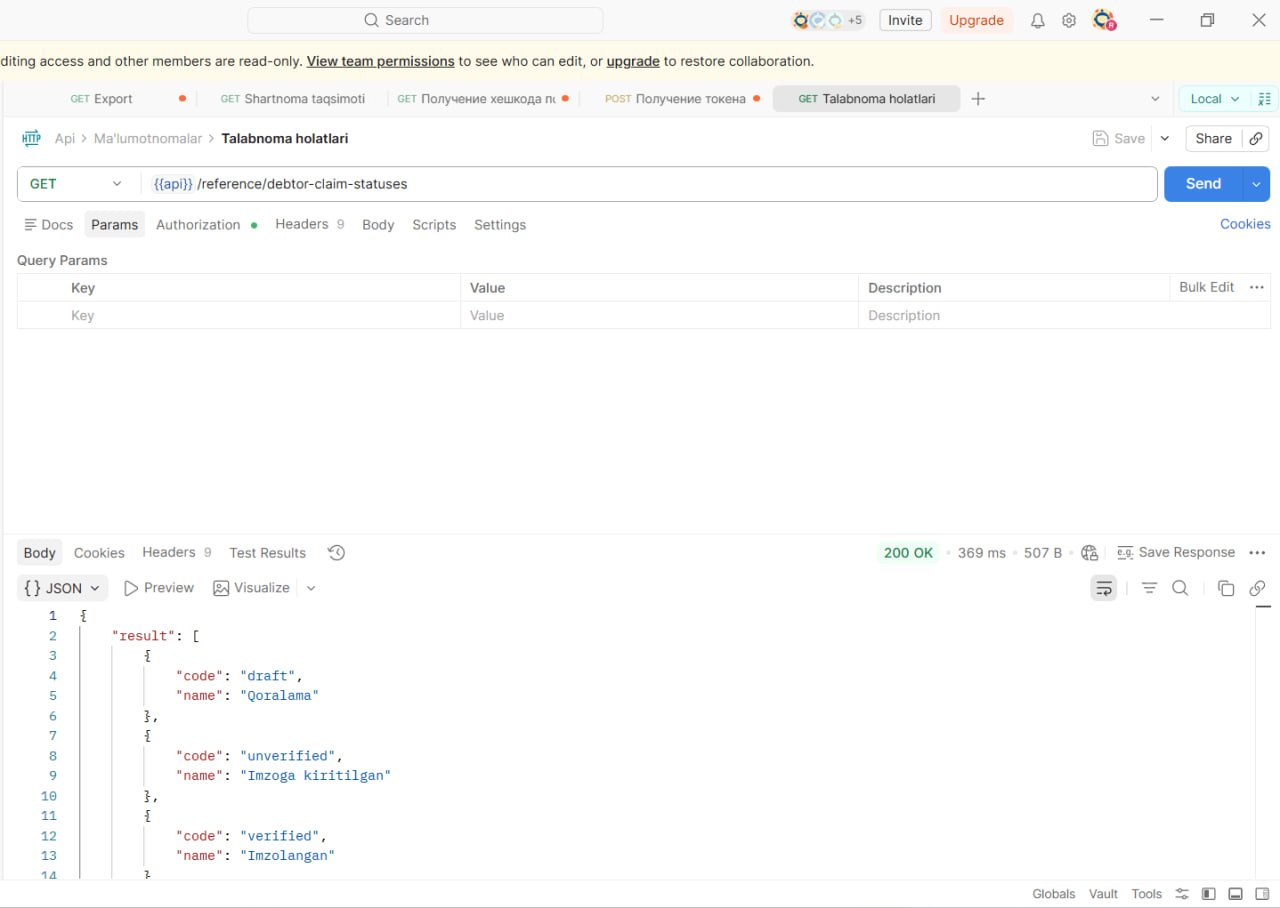Open Postman settings gear
1280x908 pixels.
(1069, 20)
